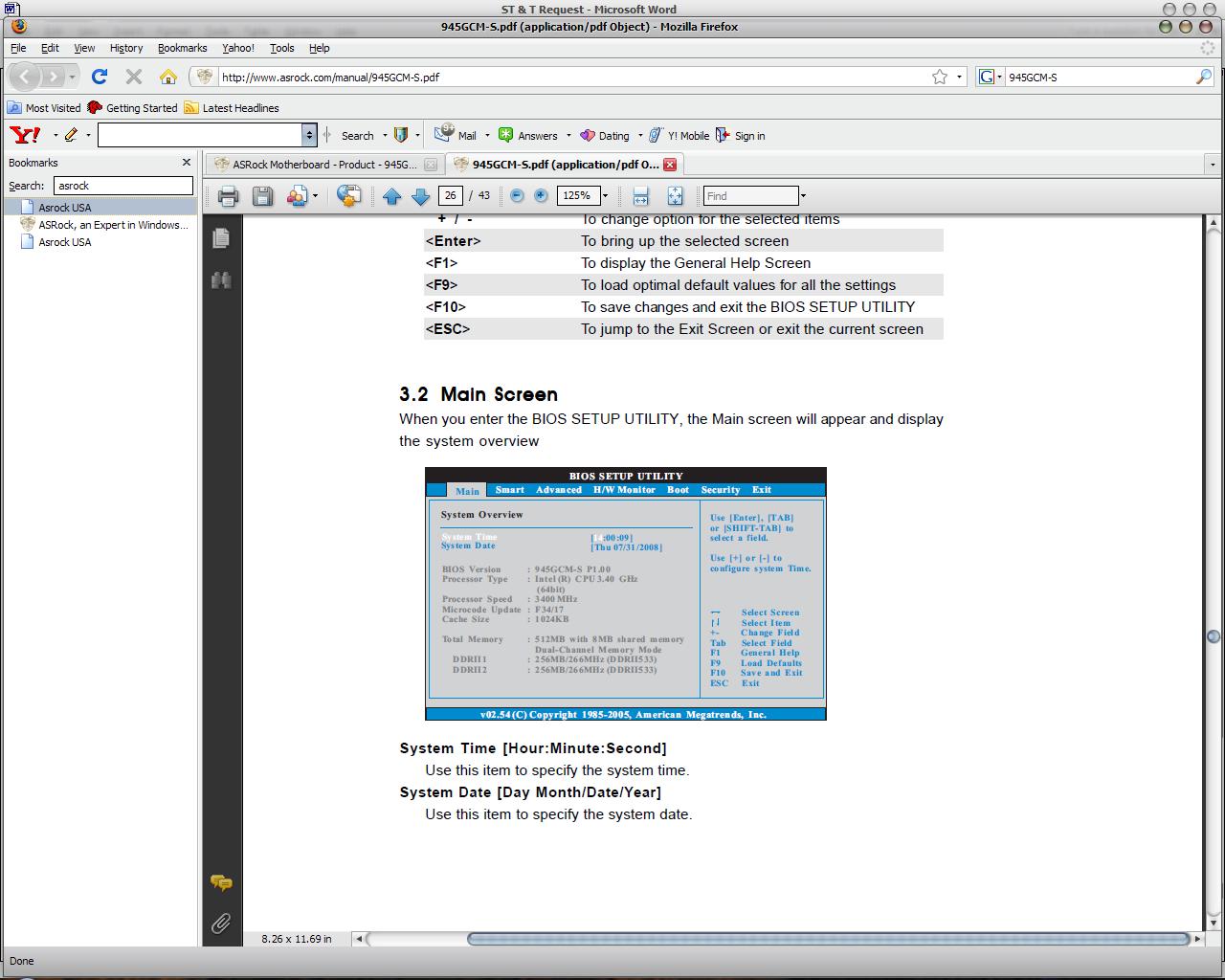
Task: Open the Latest Headlines feed
Action: pos(233,108)
